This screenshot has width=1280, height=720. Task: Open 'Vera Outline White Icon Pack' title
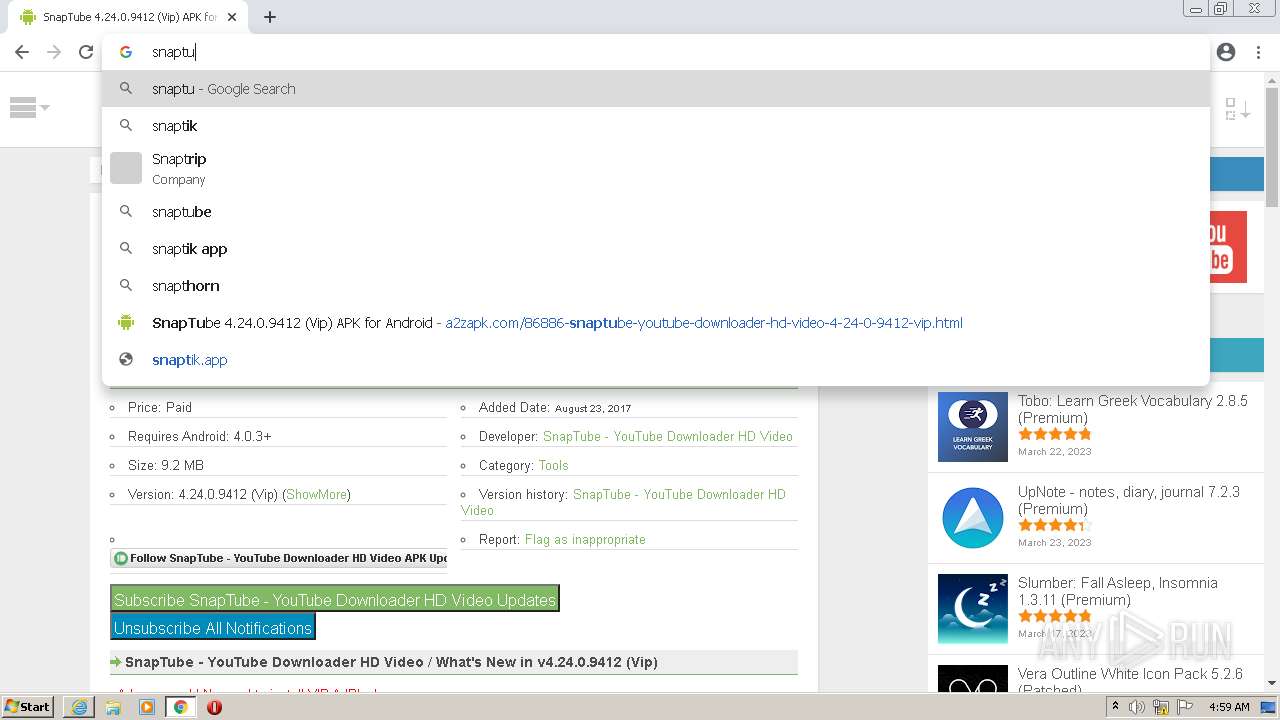tap(1130, 682)
